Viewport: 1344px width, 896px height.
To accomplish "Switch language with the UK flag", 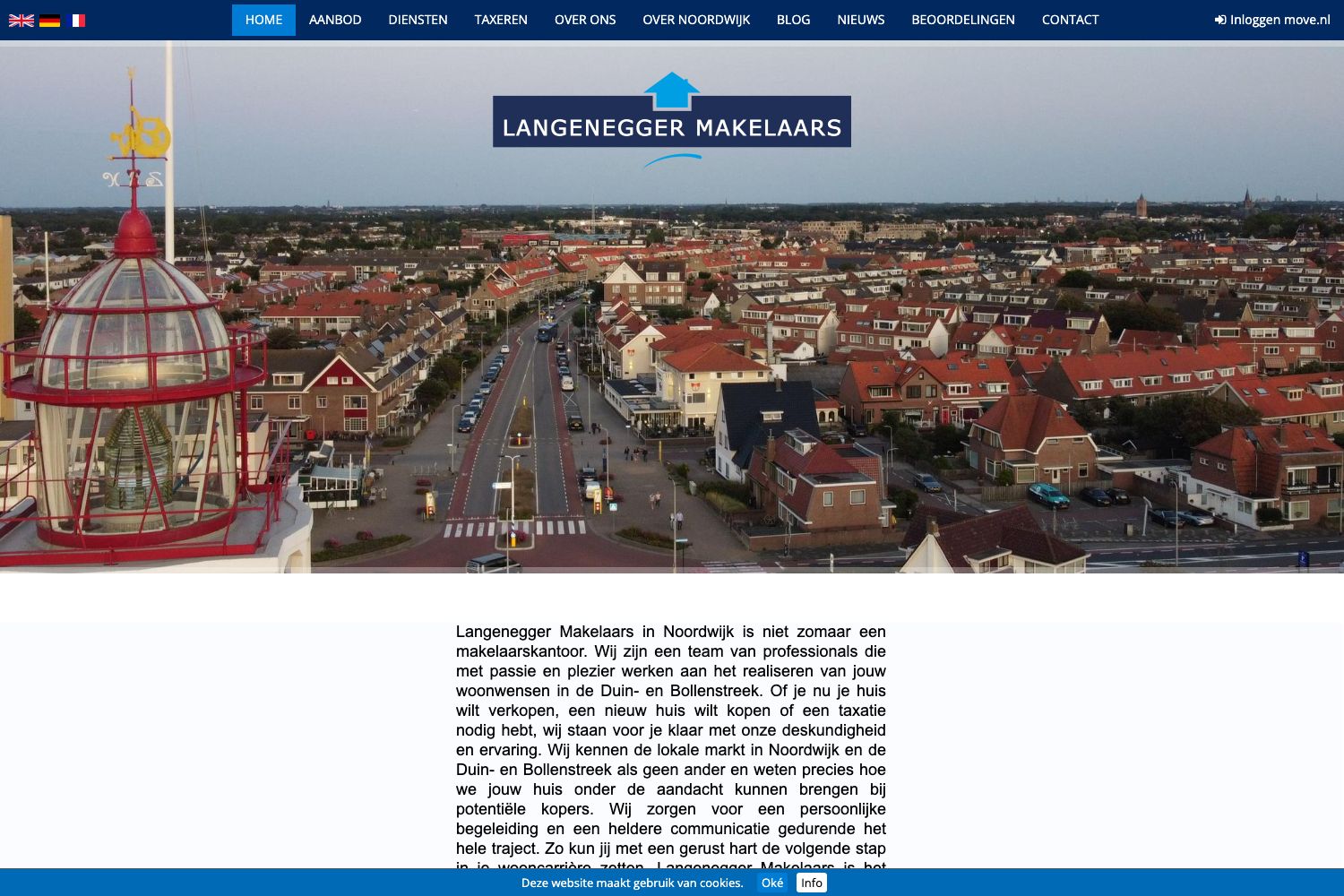I will 22,20.
